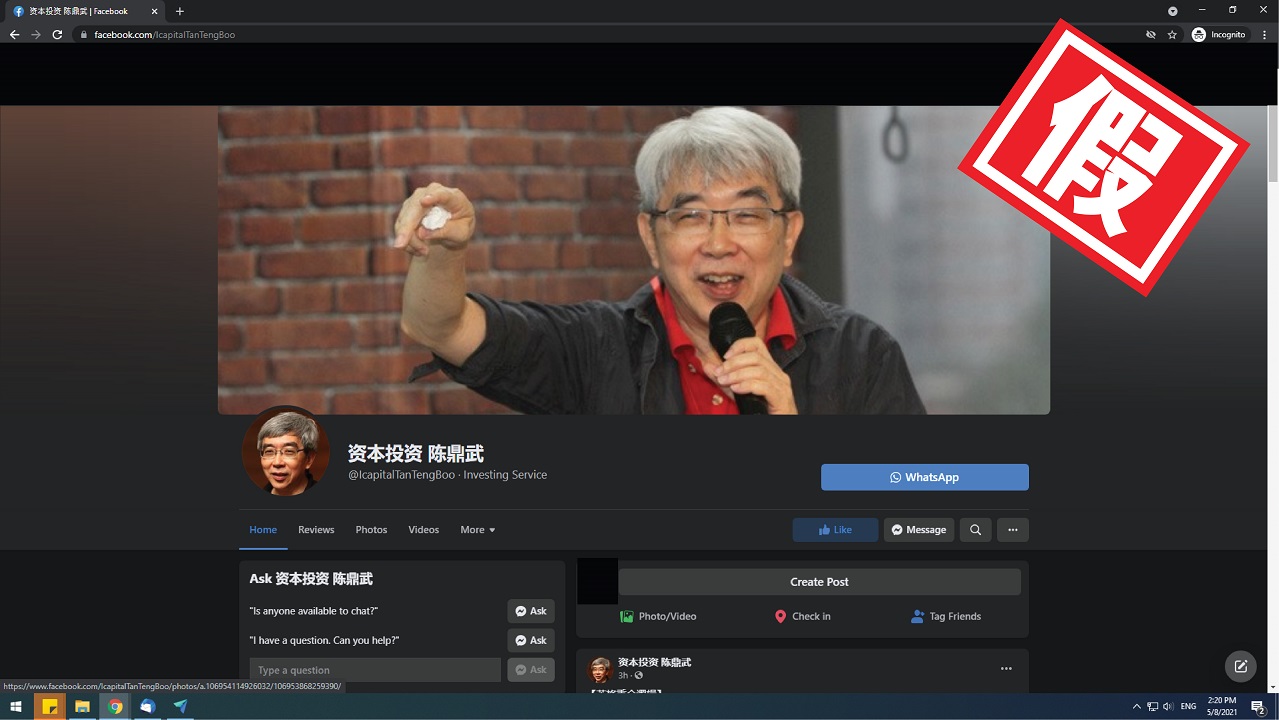Click the post's 3h timestamp
Image resolution: width=1279 pixels, height=720 pixels.
coord(623,675)
